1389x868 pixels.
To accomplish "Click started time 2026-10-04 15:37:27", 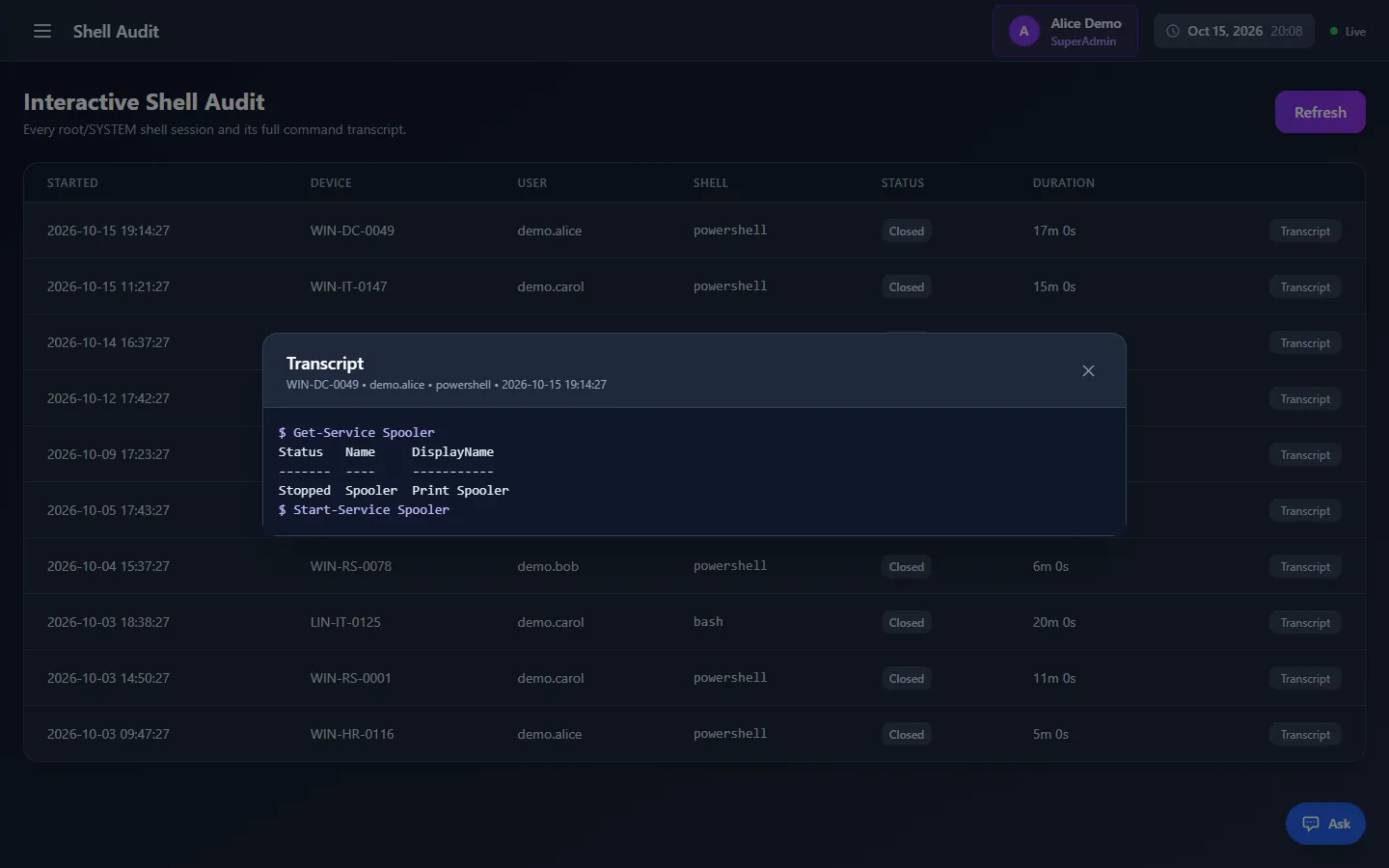I will tap(108, 566).
